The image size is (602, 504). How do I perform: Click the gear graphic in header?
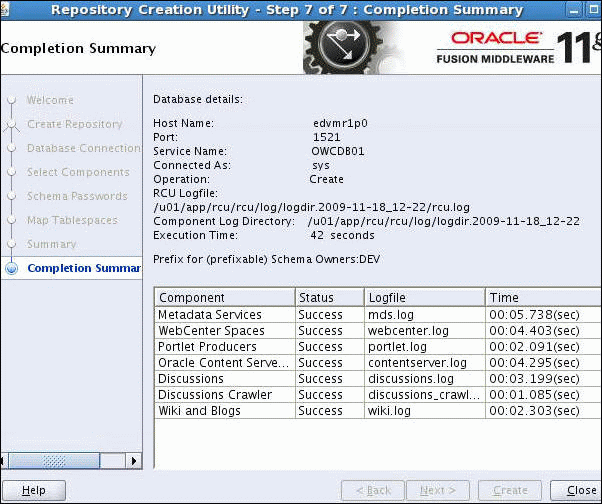[343, 48]
